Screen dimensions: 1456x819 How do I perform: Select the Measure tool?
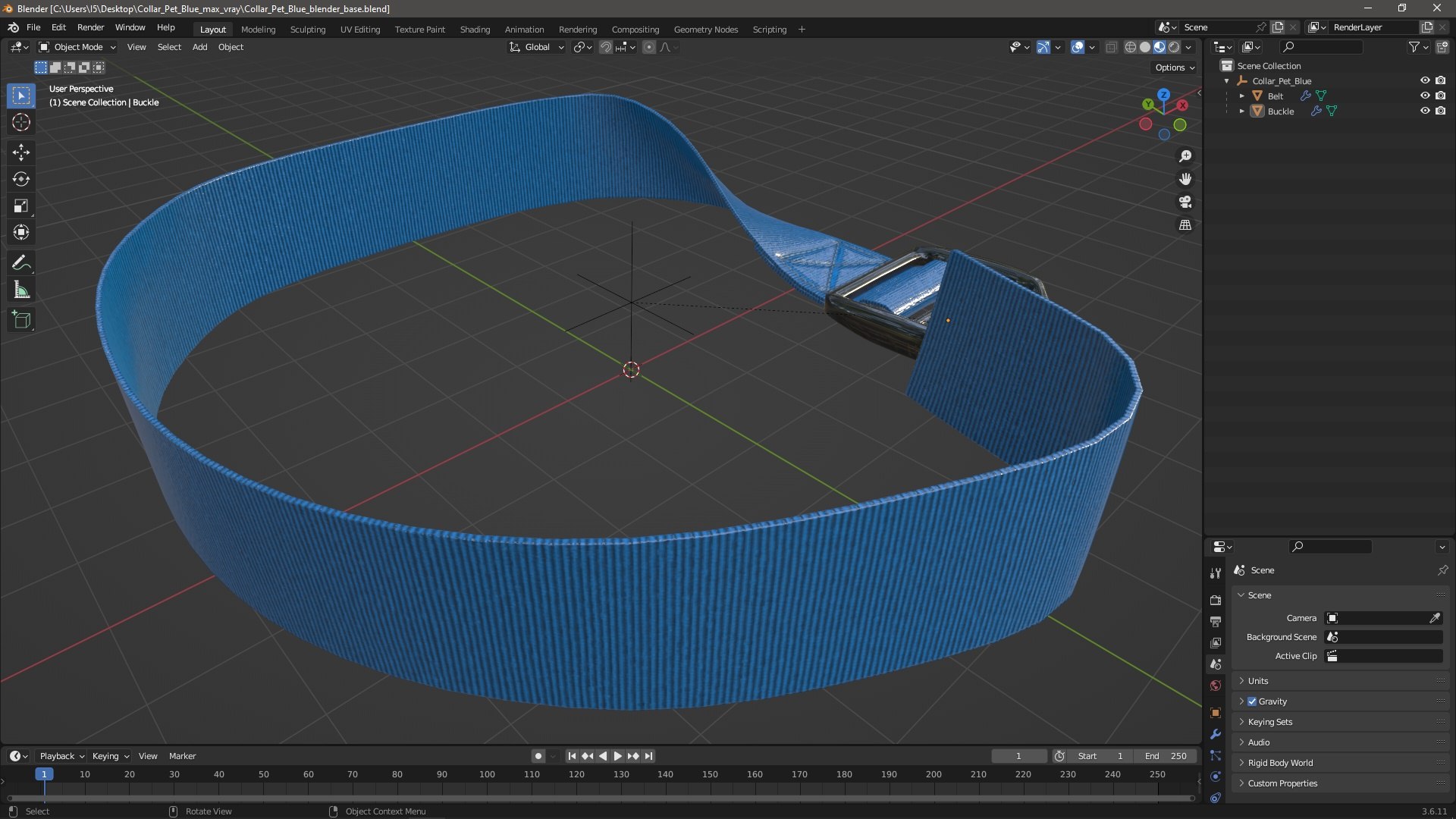click(x=21, y=290)
